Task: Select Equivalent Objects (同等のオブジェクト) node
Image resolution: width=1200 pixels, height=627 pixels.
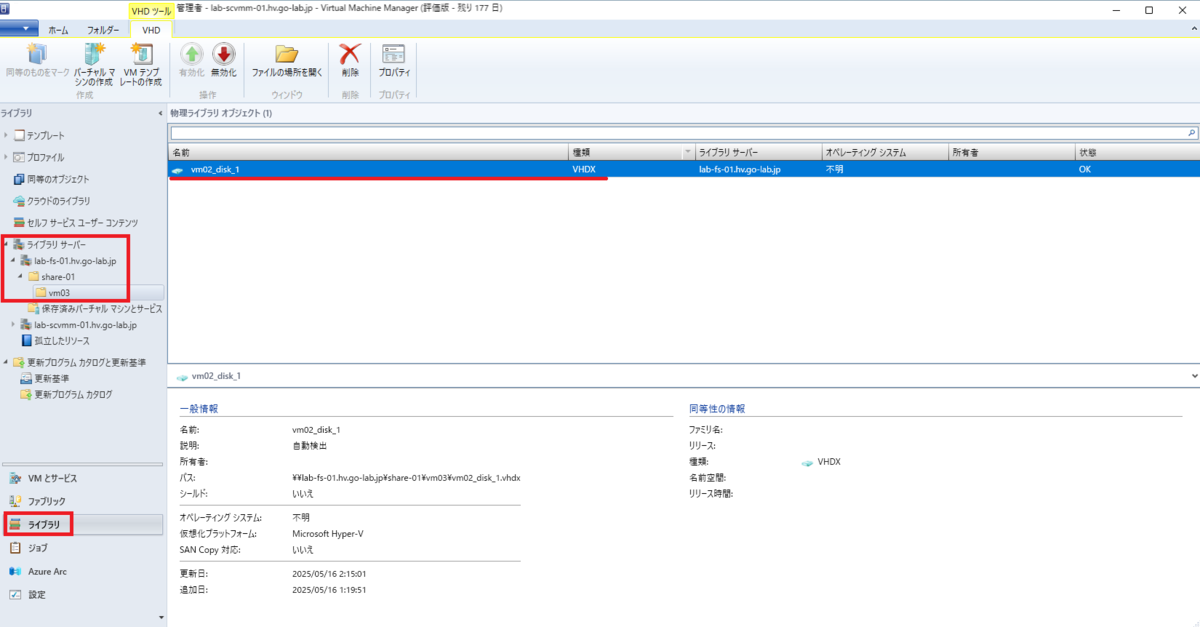Action: (58, 179)
